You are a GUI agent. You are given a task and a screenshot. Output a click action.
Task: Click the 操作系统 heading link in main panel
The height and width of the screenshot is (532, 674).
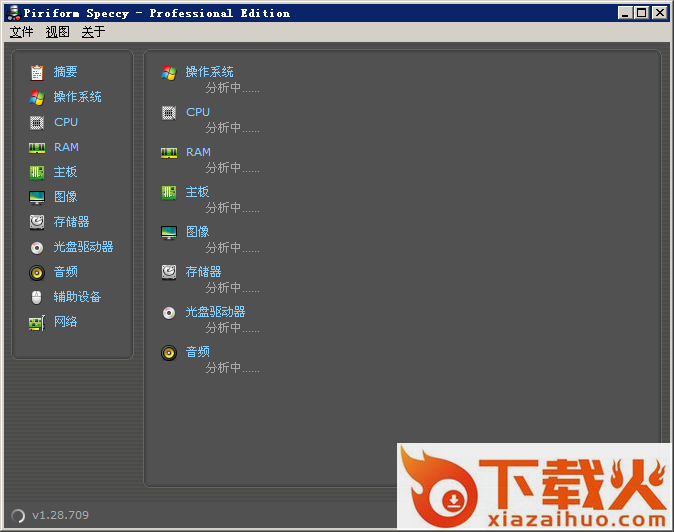click(x=209, y=72)
